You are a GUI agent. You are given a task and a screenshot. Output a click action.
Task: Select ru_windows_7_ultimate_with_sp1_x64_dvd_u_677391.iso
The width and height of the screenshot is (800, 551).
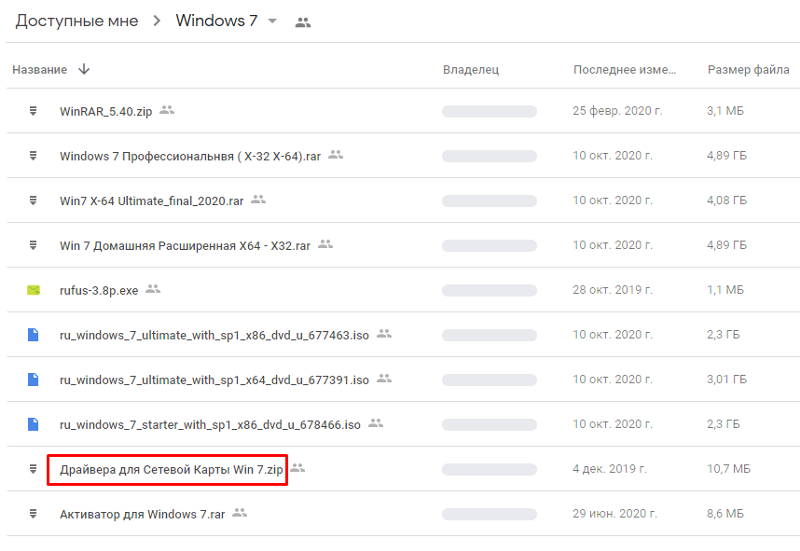click(214, 380)
